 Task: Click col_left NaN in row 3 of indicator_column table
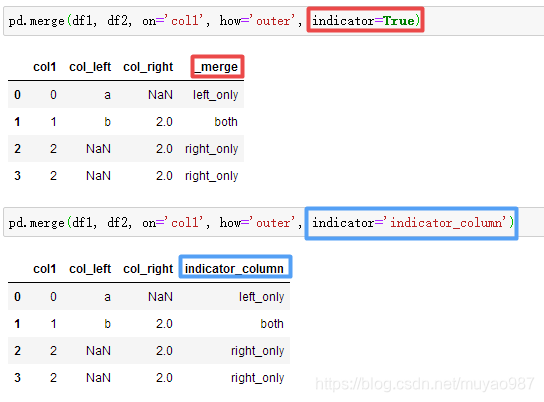click(x=99, y=378)
